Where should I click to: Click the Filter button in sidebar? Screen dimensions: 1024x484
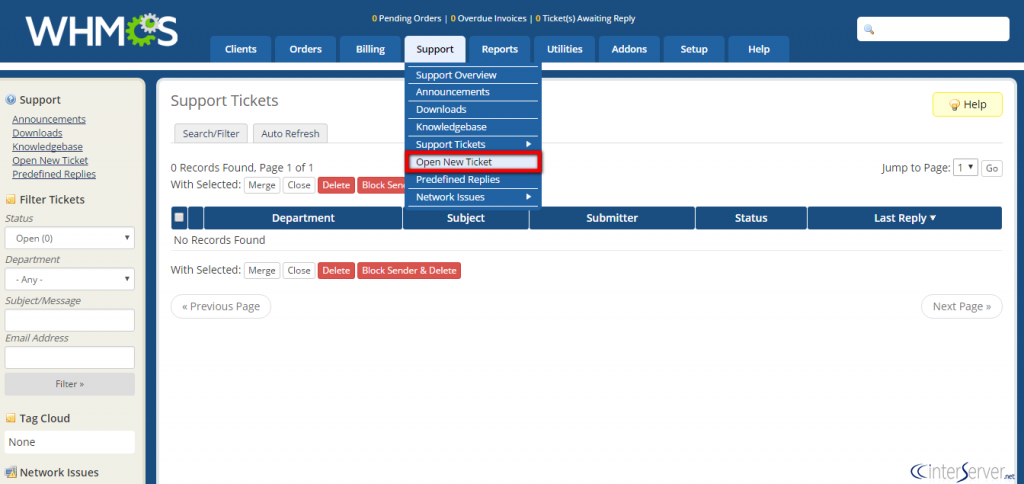pos(70,384)
